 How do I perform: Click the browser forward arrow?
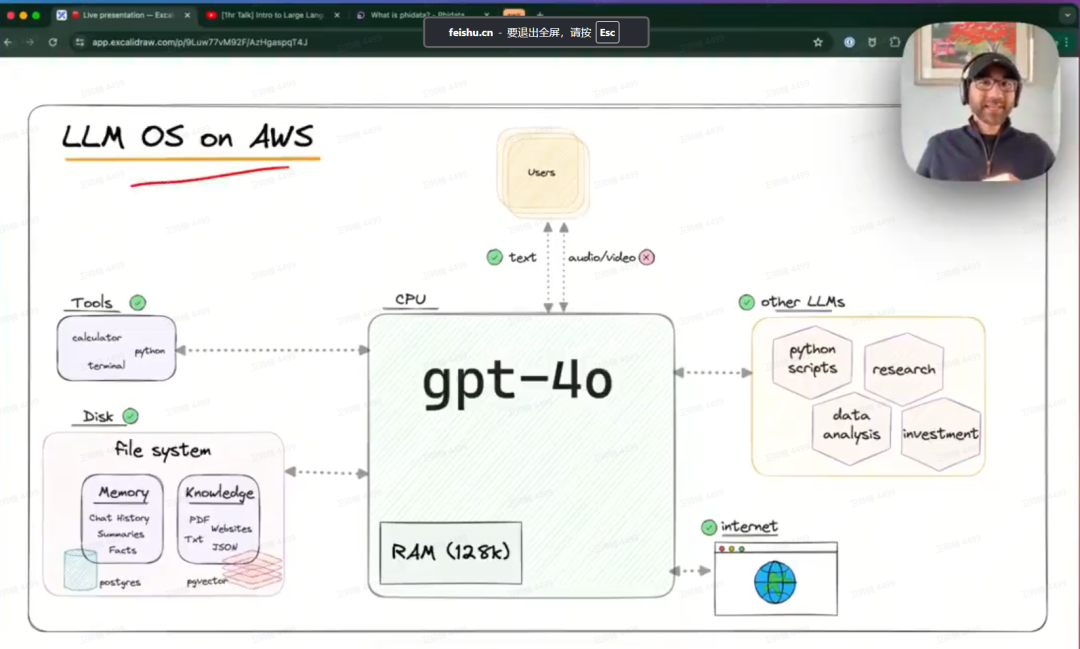[x=30, y=42]
